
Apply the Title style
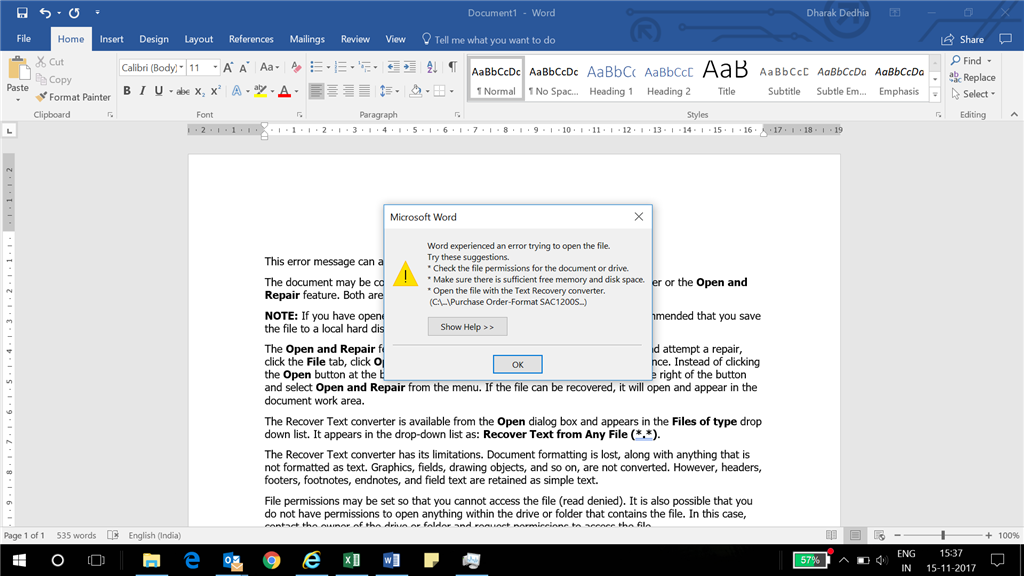click(726, 78)
